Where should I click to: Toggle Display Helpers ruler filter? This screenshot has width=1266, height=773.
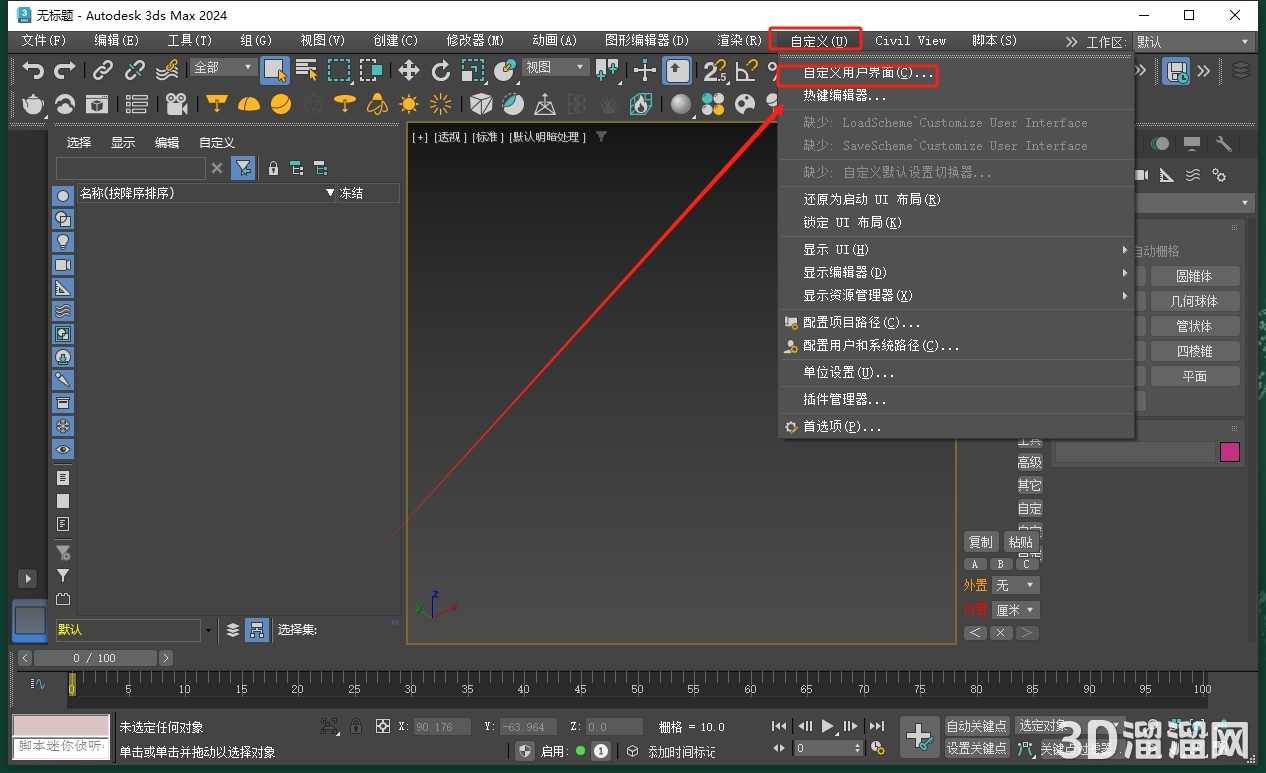[63, 288]
